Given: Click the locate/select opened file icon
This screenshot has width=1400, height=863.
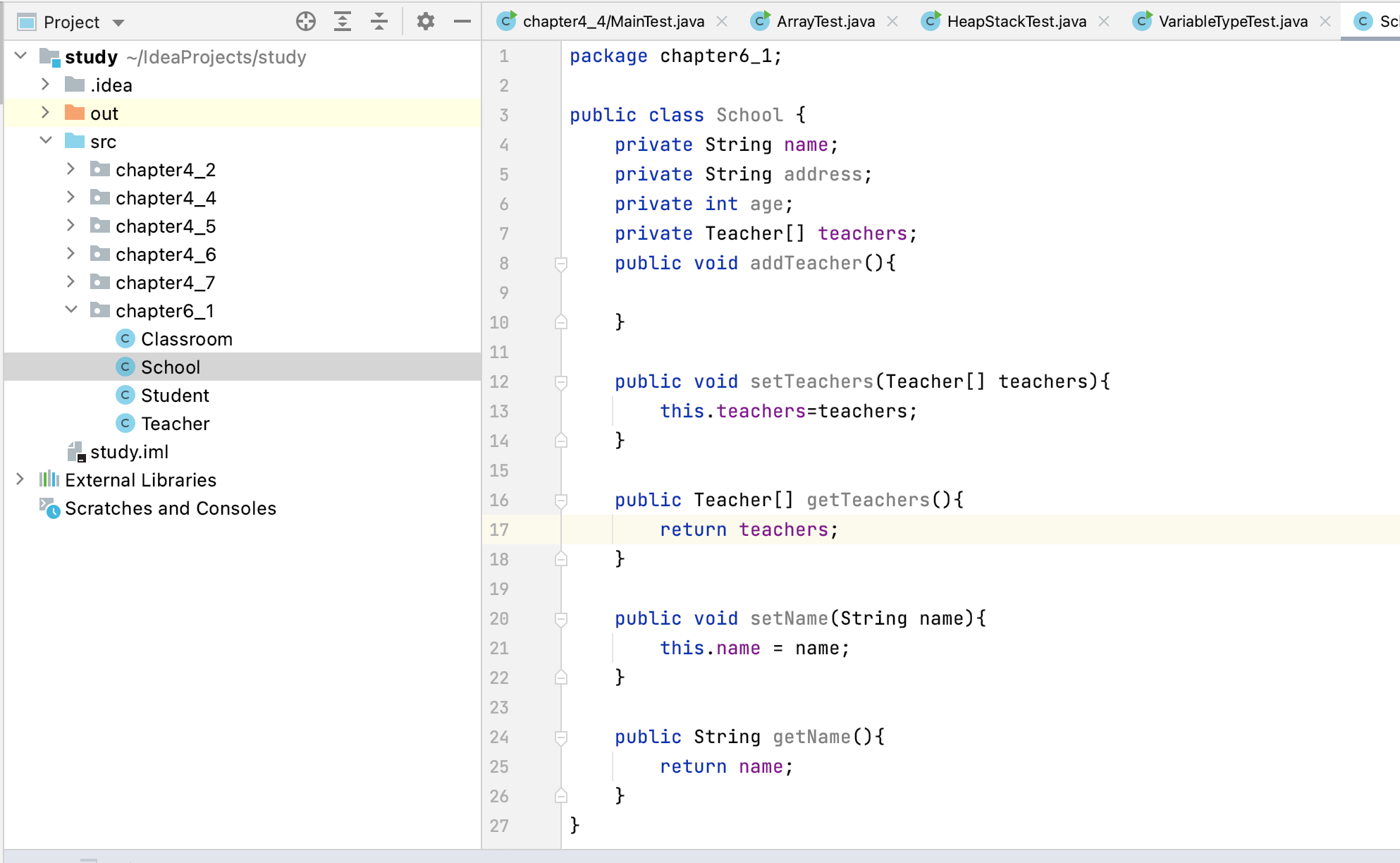Looking at the screenshot, I should (306, 21).
